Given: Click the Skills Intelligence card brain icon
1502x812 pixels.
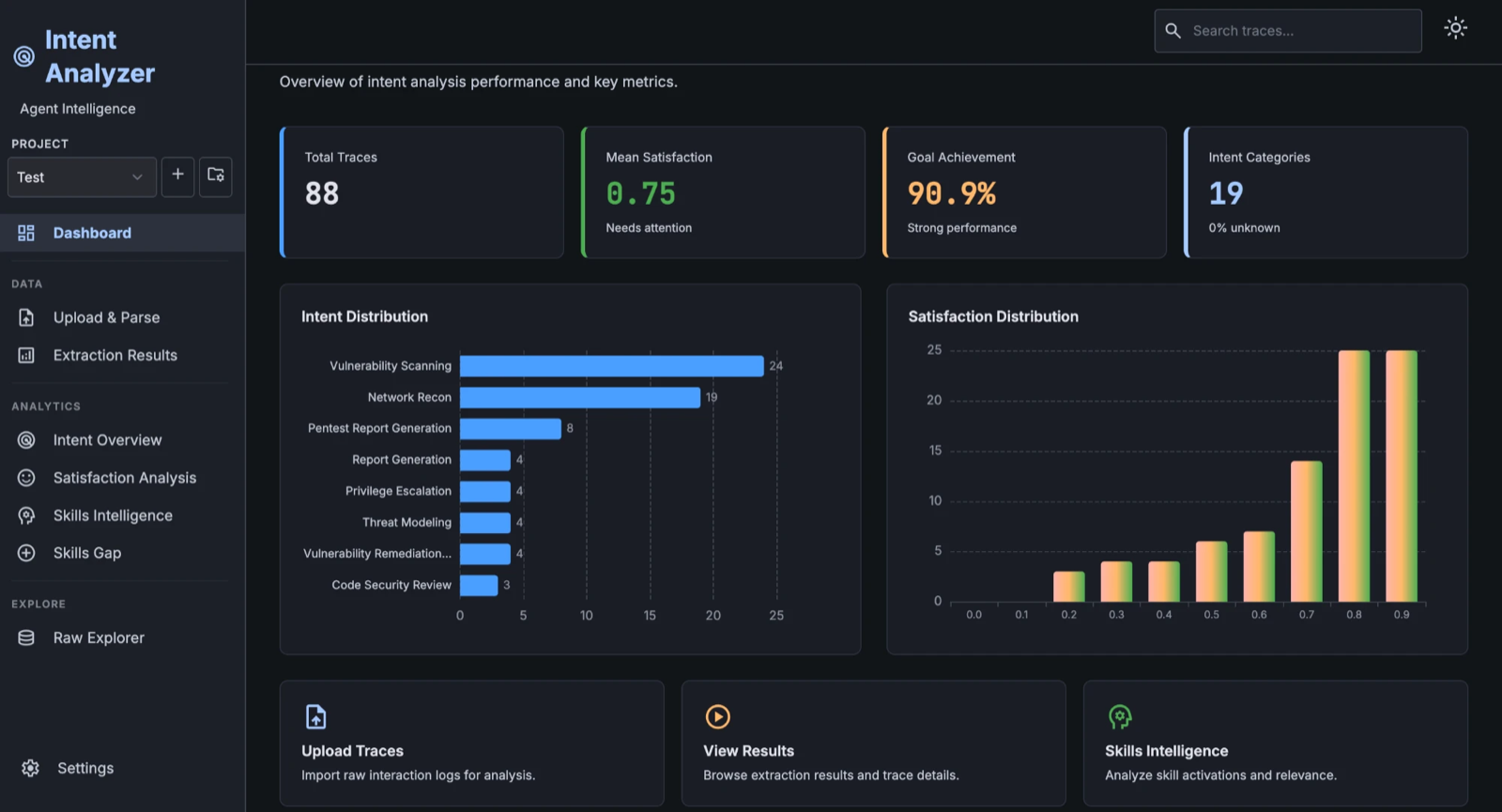Looking at the screenshot, I should [x=1119, y=716].
